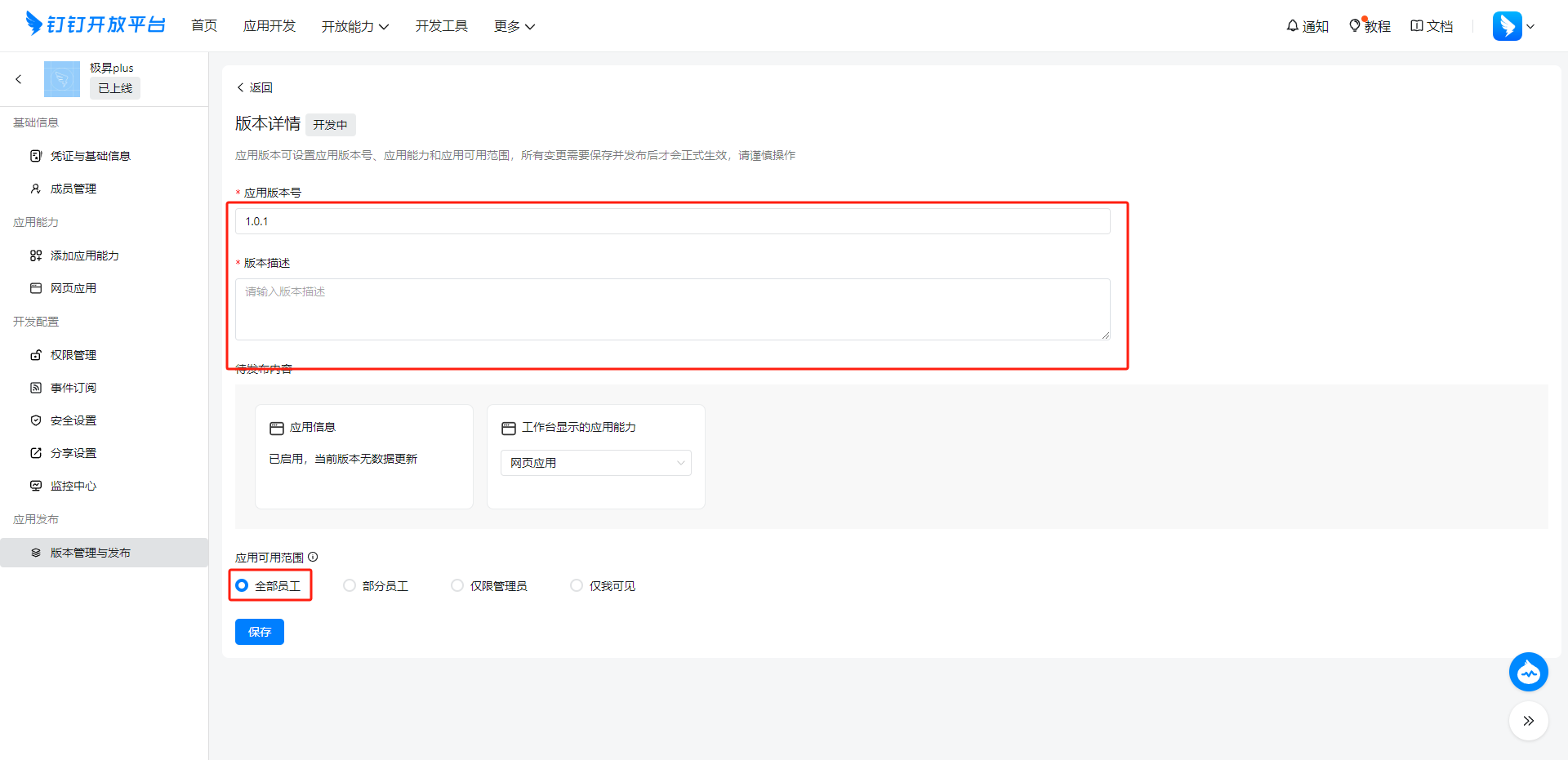Expand 更多 dropdown in top nav
The height and width of the screenshot is (760, 1568).
click(514, 26)
